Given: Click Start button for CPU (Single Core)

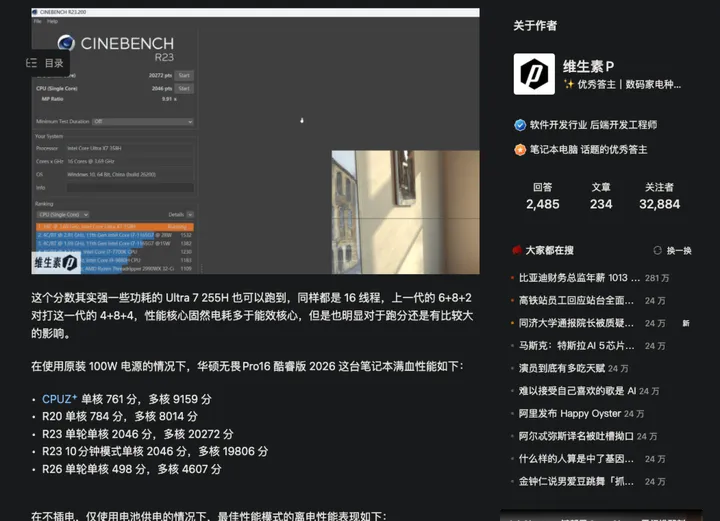Looking at the screenshot, I should tap(184, 88).
